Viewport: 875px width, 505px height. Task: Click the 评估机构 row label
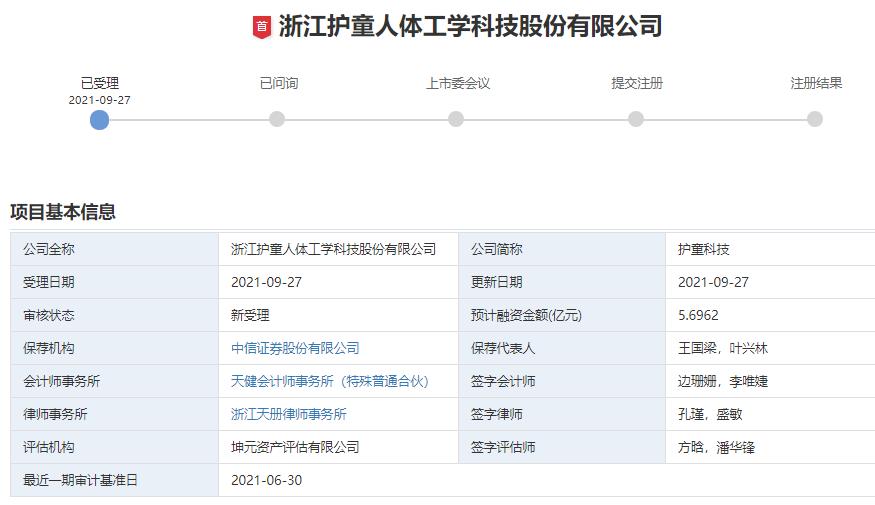tap(114, 447)
